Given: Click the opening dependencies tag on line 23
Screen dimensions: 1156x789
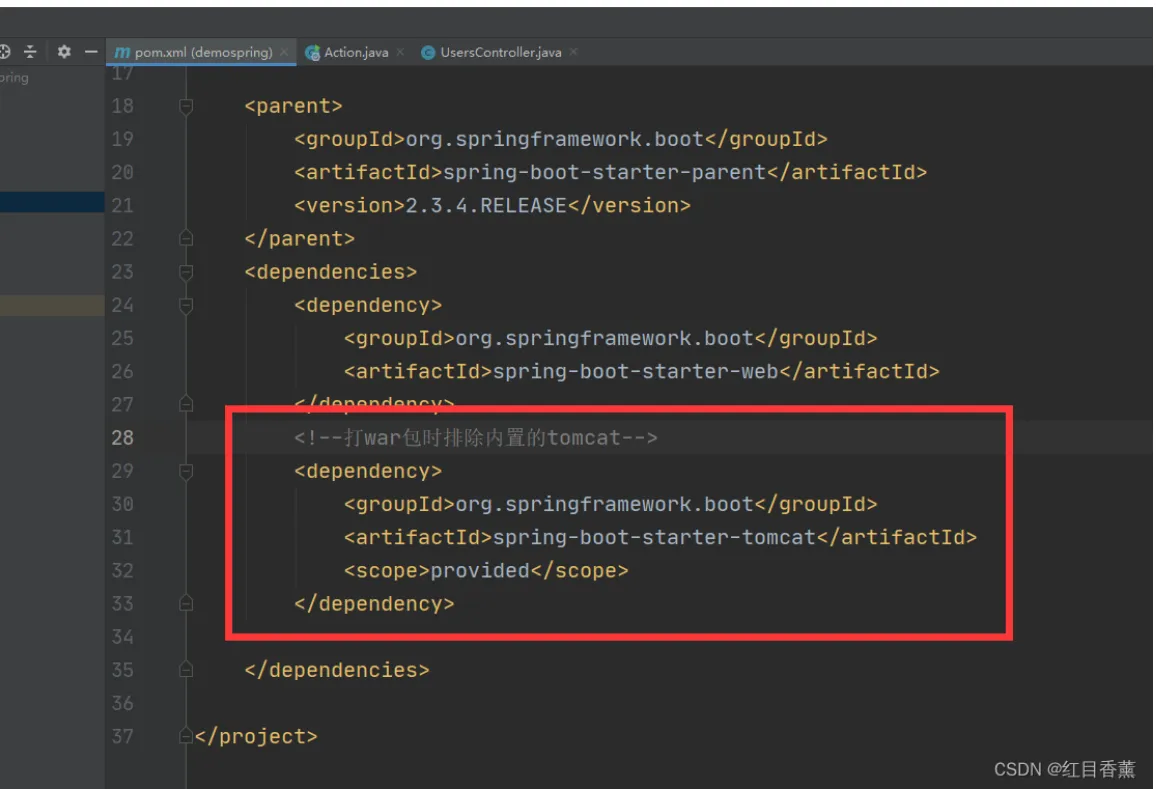Looking at the screenshot, I should pyautogui.click(x=330, y=272).
